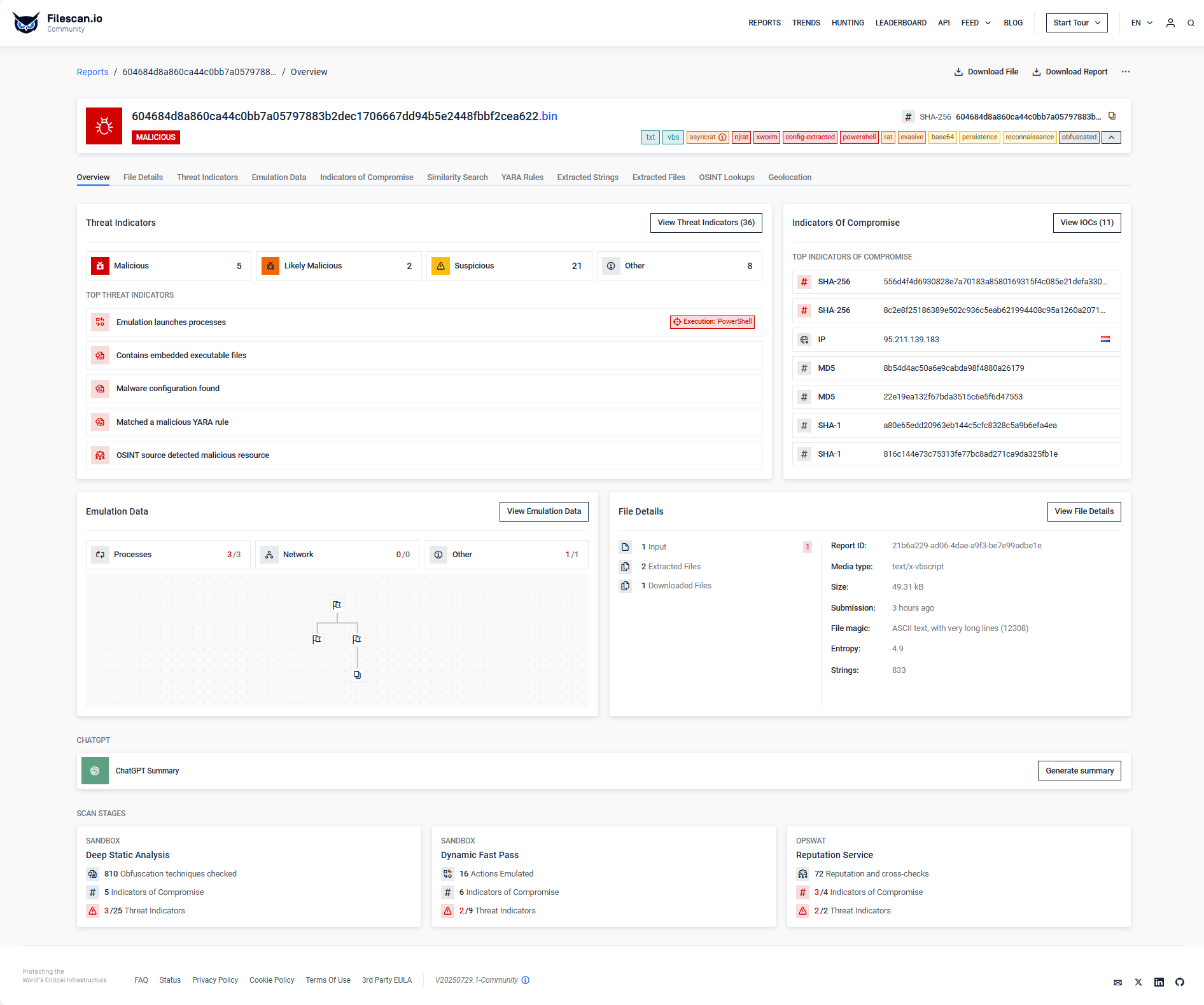Viewport: 1204px width, 1005px height.
Task: Expand Malware configuration found row
Action: 424,389
